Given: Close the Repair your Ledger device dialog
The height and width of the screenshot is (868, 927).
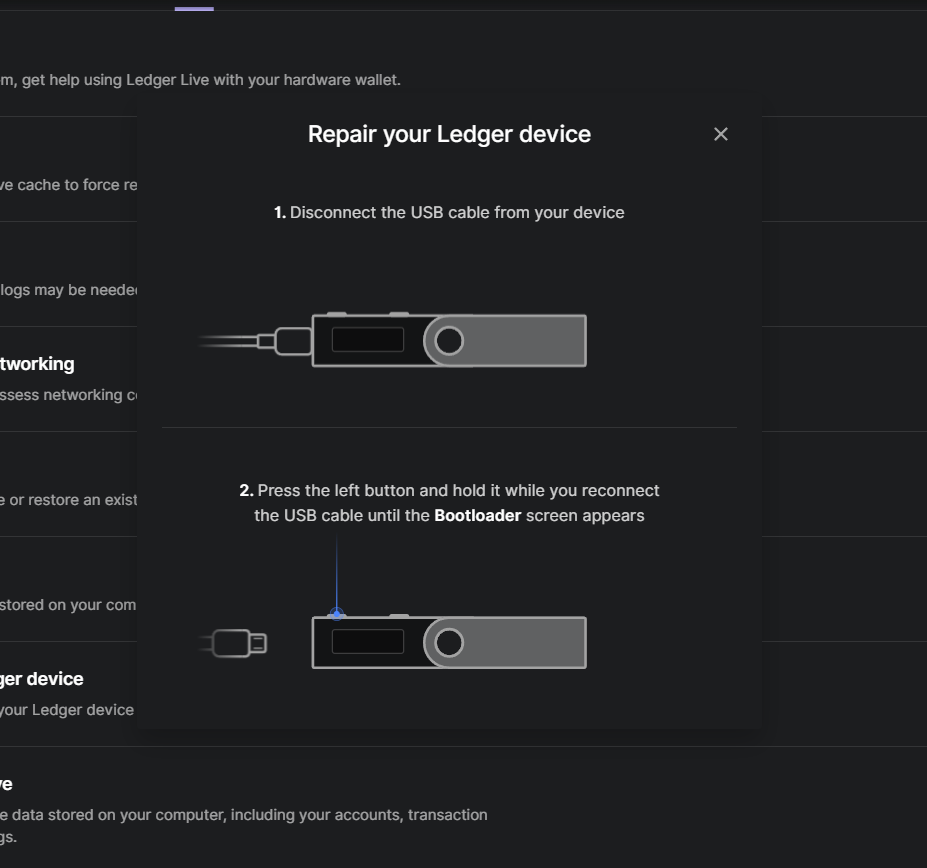Looking at the screenshot, I should (x=720, y=134).
